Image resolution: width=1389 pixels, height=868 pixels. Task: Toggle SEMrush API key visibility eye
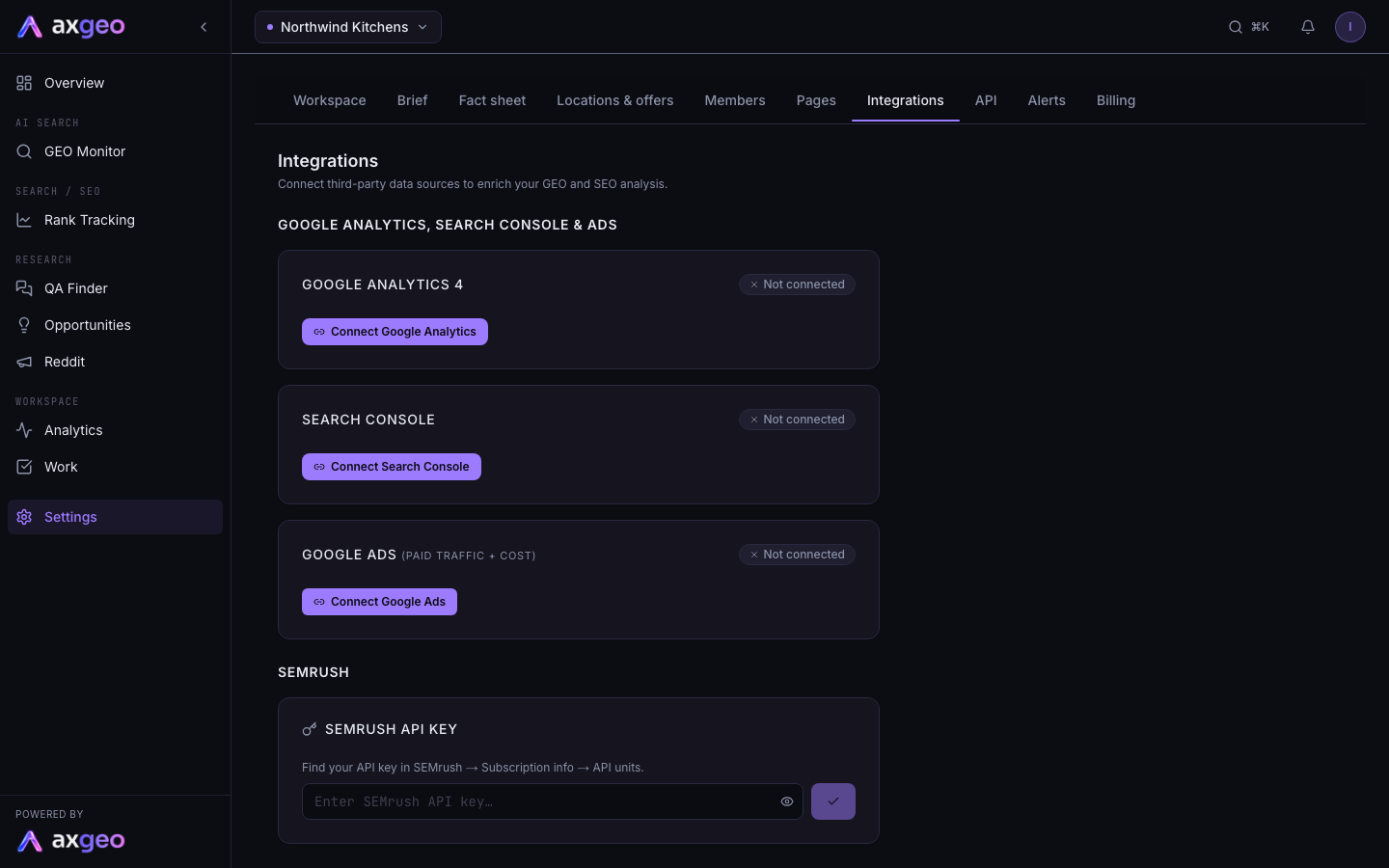(787, 801)
